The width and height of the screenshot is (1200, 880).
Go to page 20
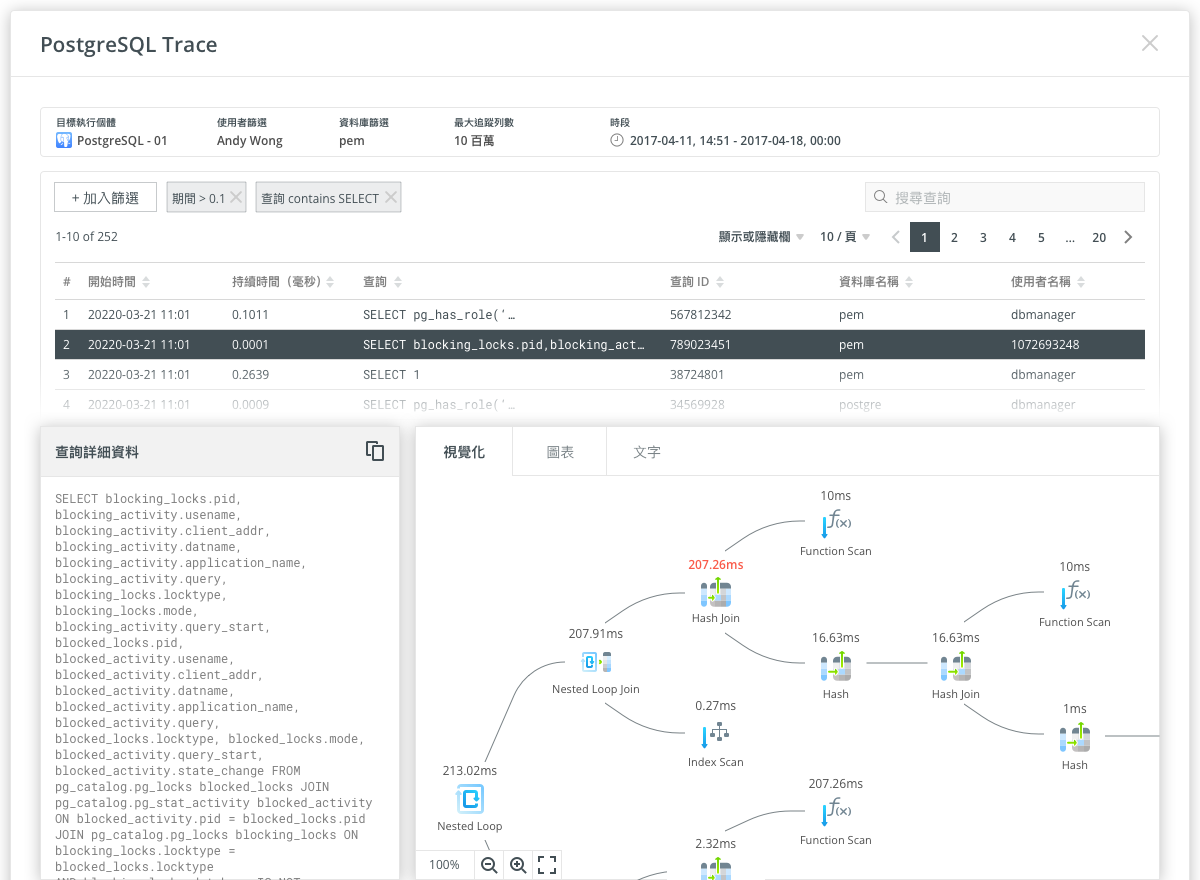(x=1099, y=237)
